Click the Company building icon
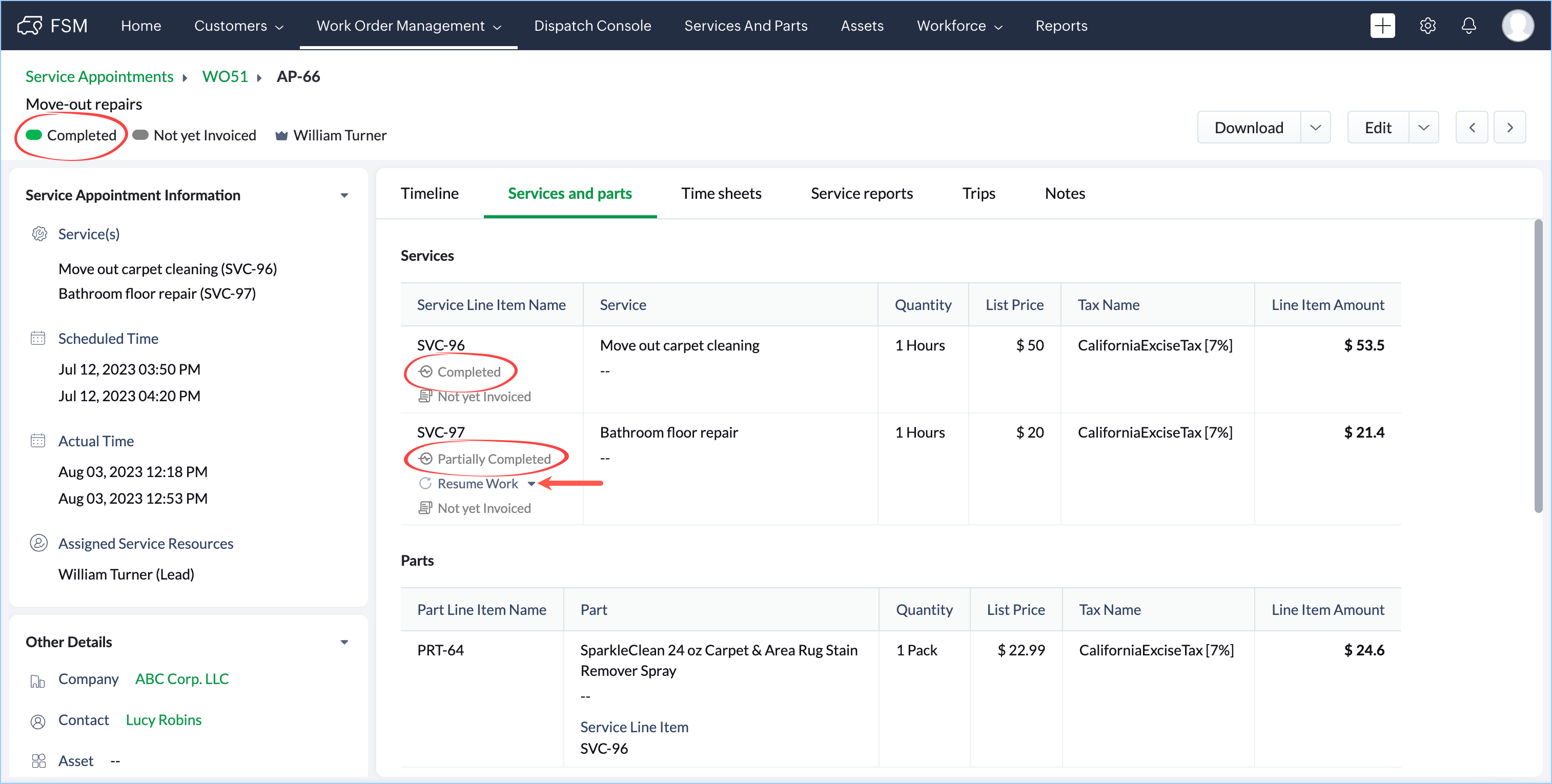The height and width of the screenshot is (784, 1552). pos(38,680)
